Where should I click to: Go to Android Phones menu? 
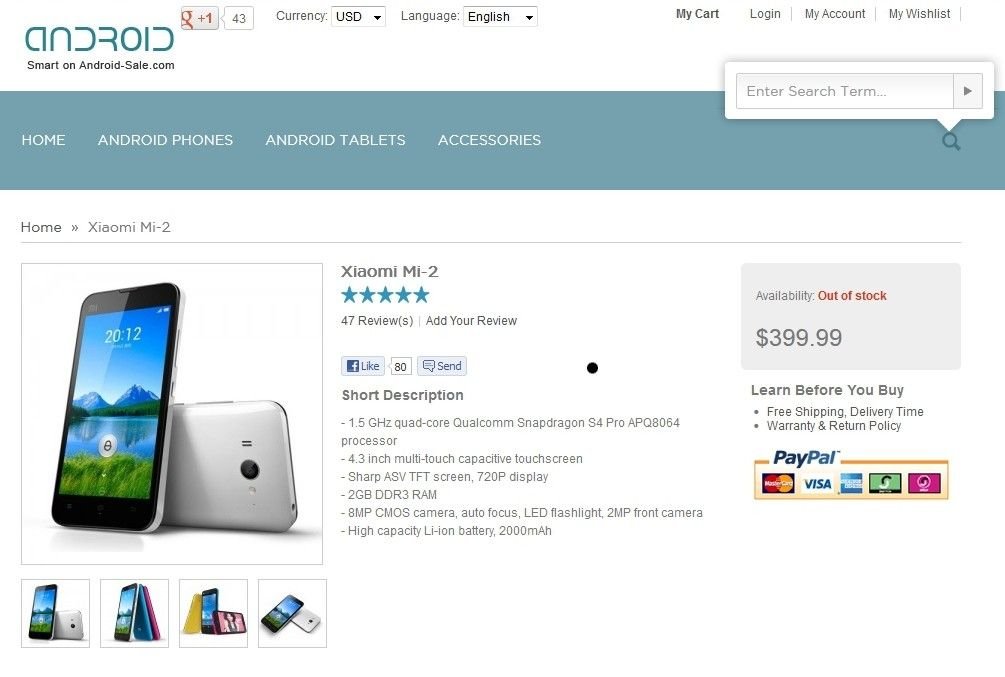point(165,140)
